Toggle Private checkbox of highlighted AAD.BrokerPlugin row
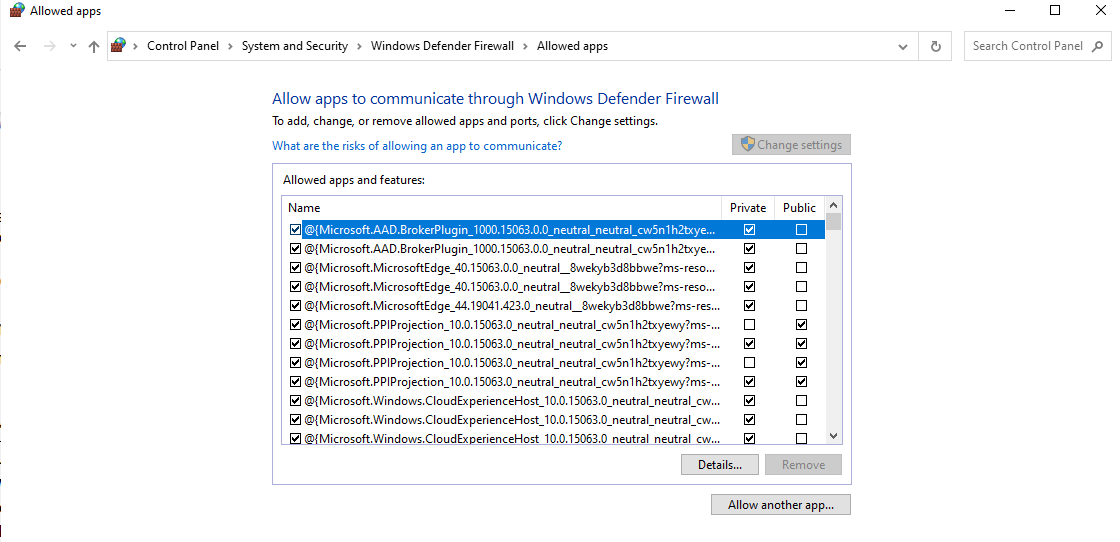This screenshot has width=1120, height=542. [x=749, y=230]
